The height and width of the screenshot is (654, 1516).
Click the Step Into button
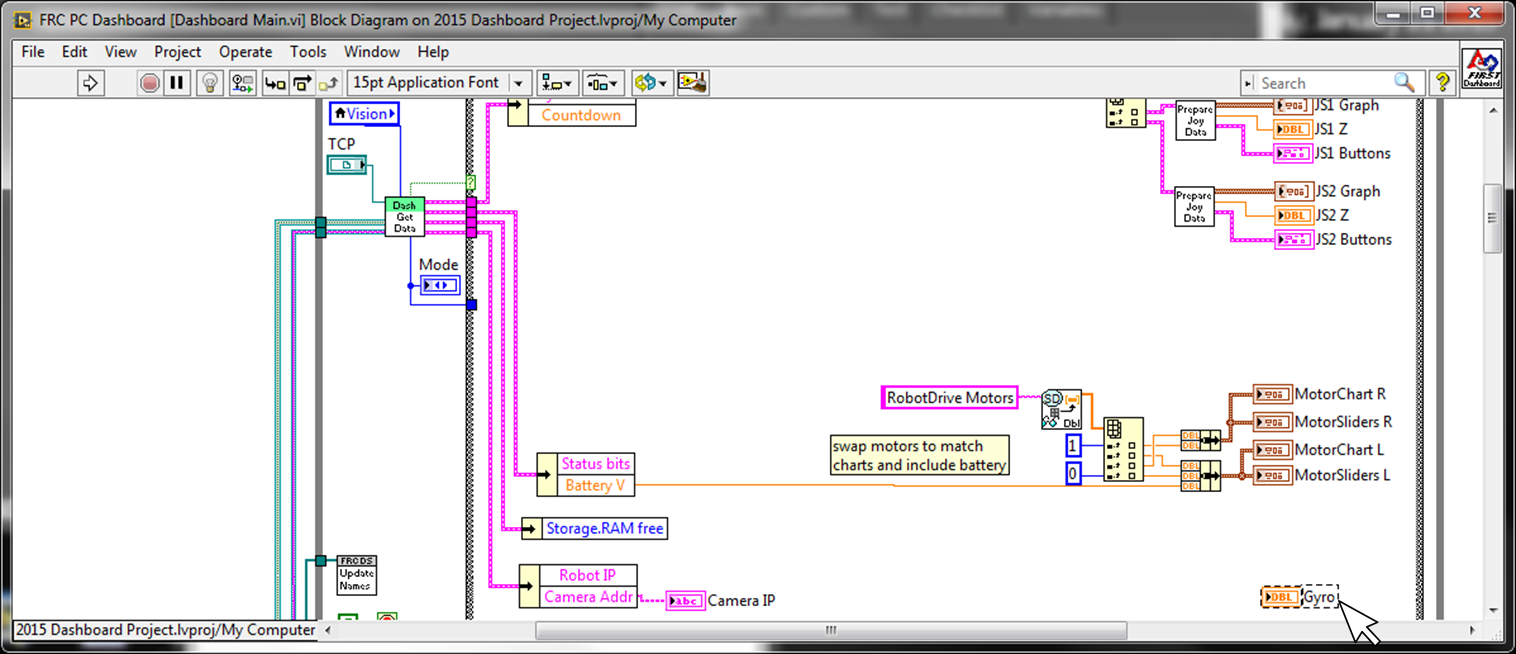click(x=275, y=83)
